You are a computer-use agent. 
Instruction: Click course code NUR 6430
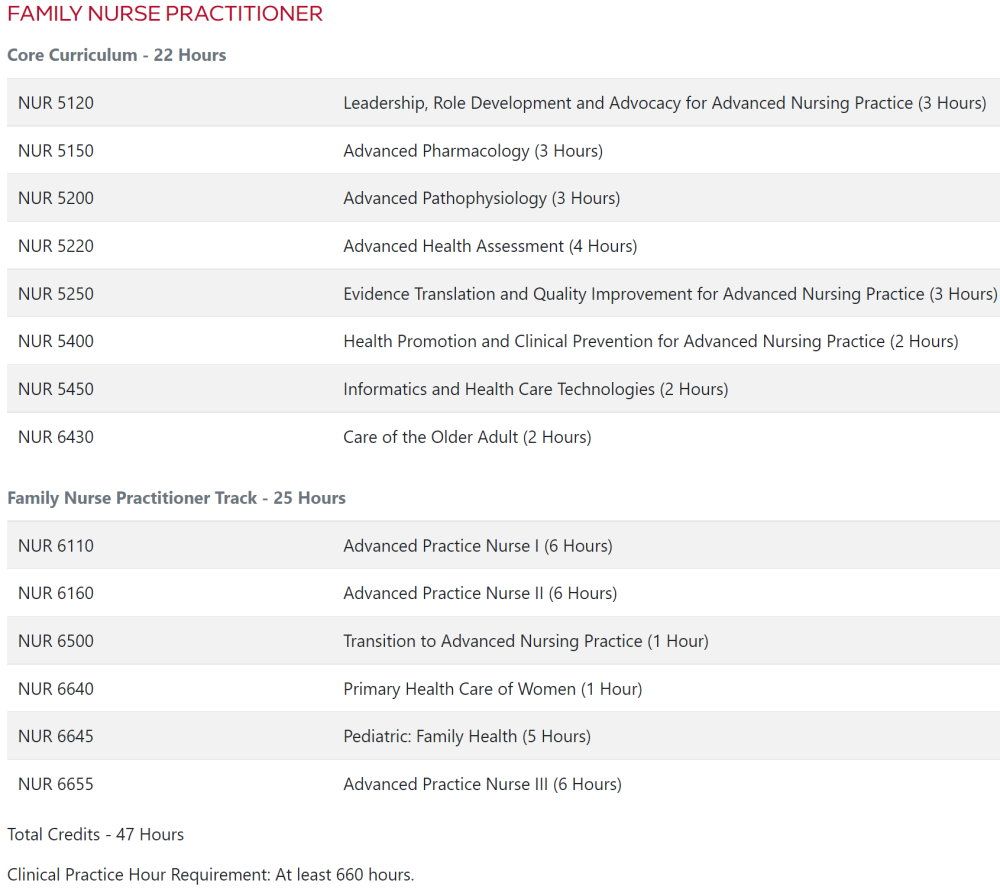pyautogui.click(x=56, y=437)
